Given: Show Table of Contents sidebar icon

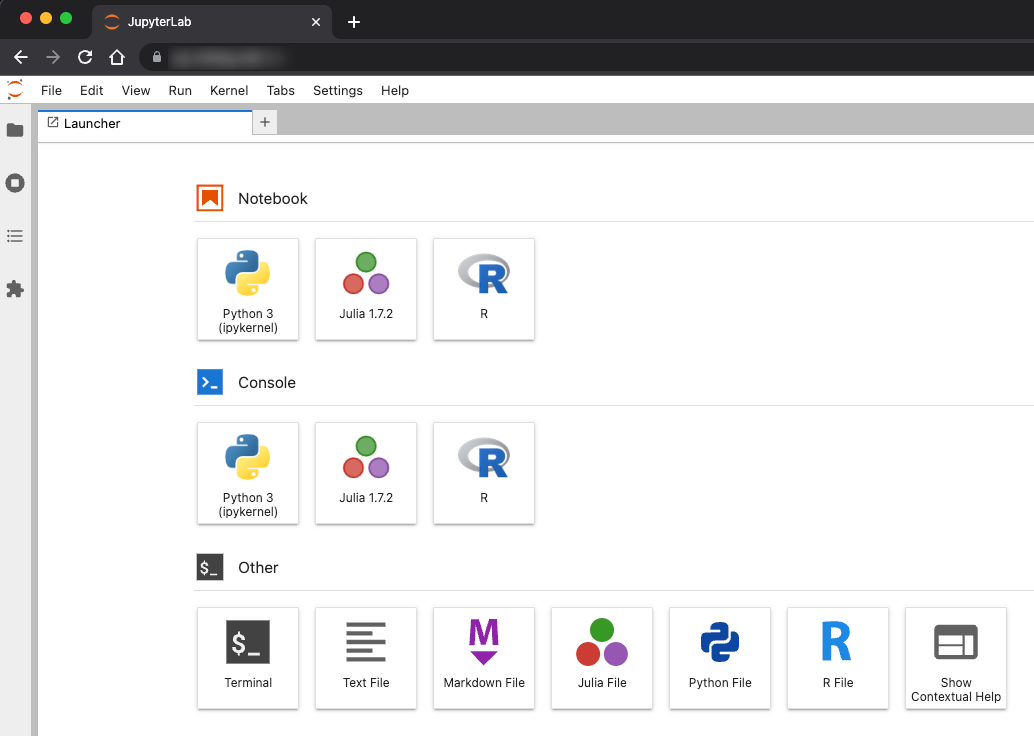Looking at the screenshot, I should (15, 236).
